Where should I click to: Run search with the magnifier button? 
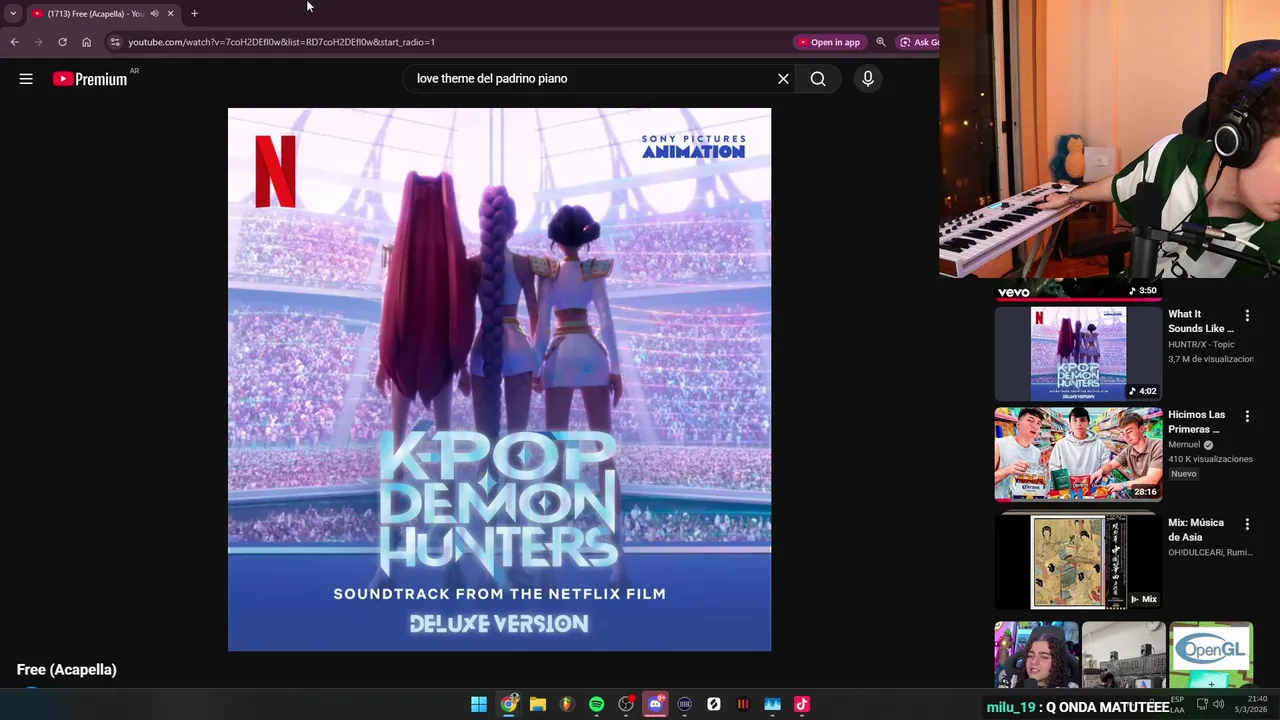818,79
